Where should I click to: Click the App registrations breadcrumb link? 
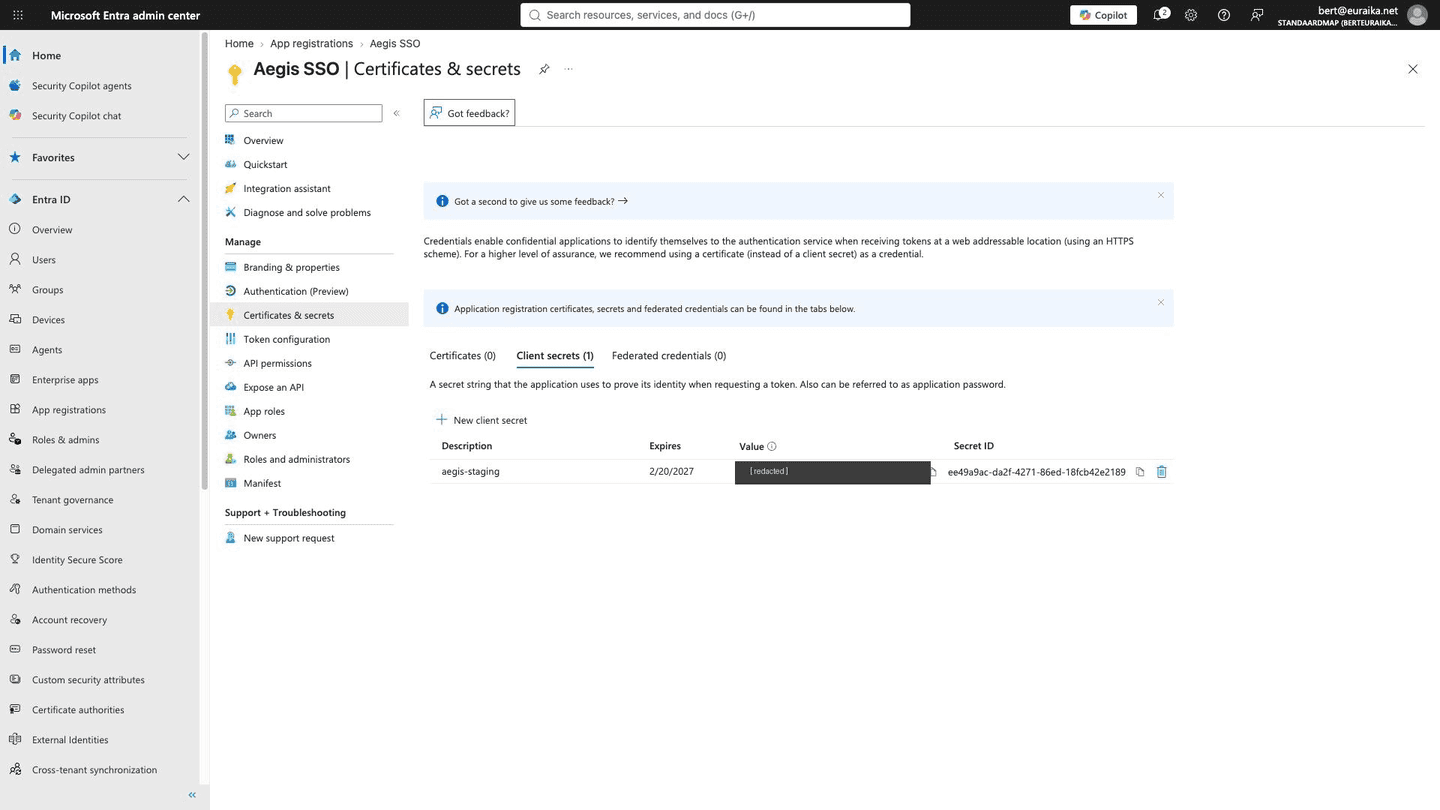(311, 43)
